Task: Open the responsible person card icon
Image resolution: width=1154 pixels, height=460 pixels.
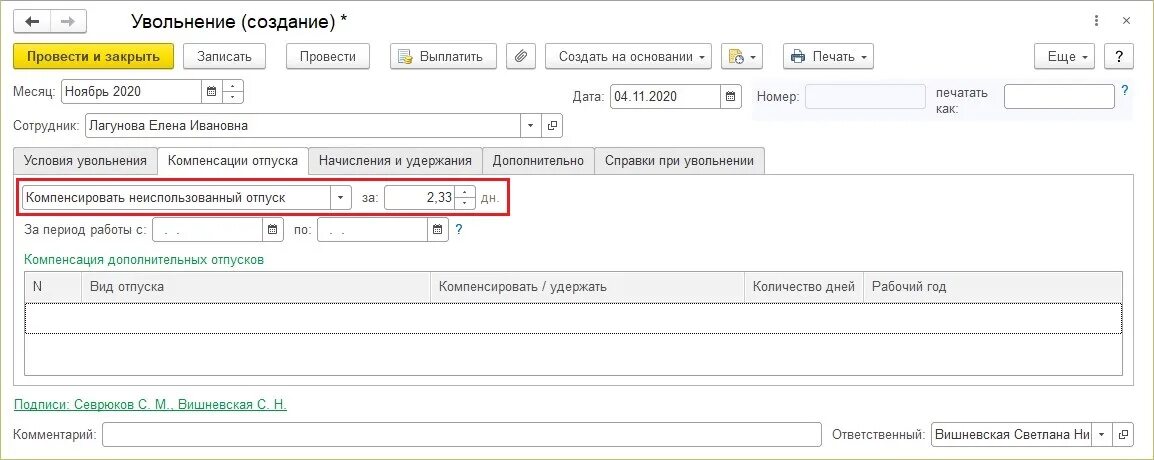Action: (1123, 434)
